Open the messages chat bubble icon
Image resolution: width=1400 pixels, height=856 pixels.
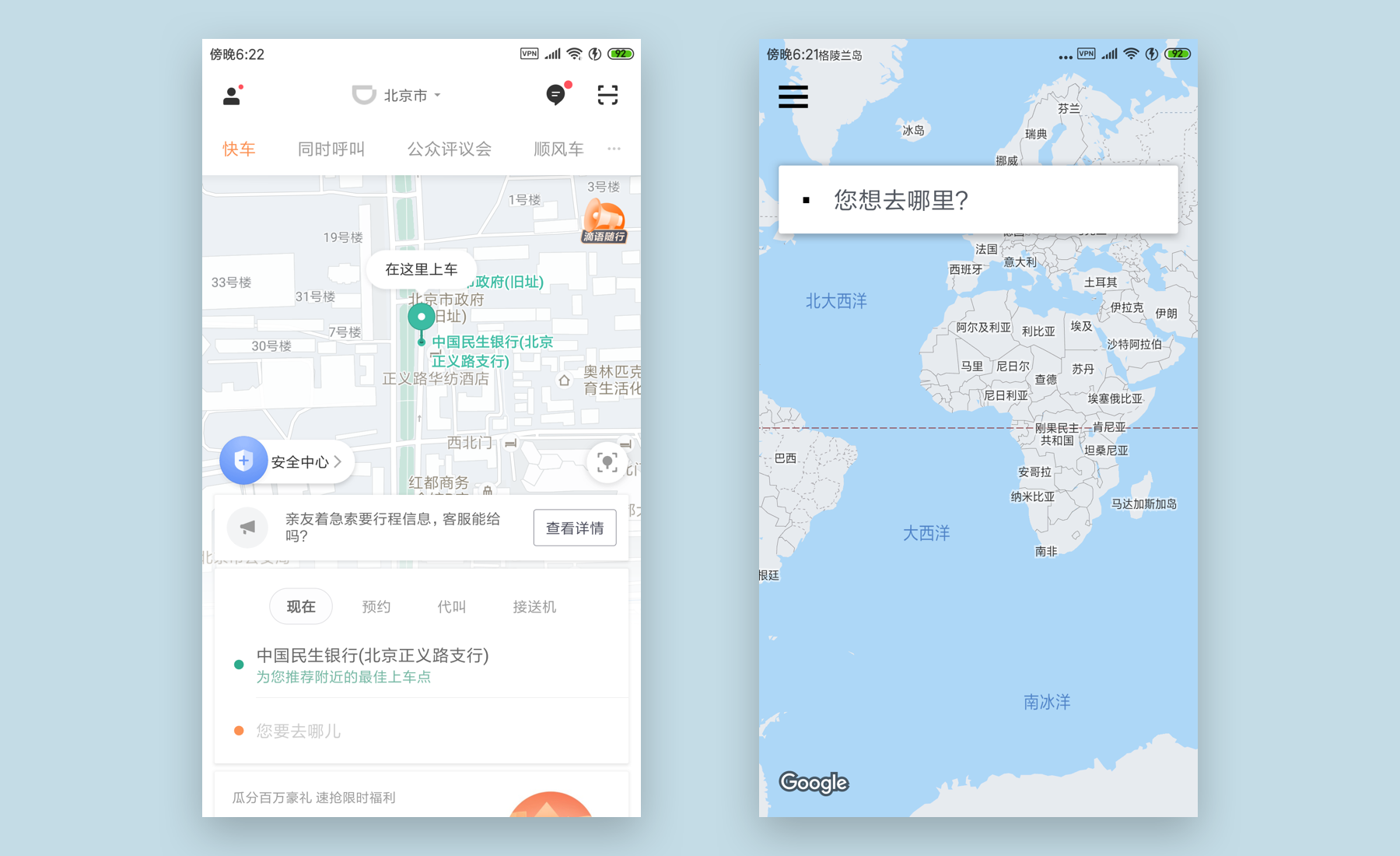pyautogui.click(x=557, y=94)
